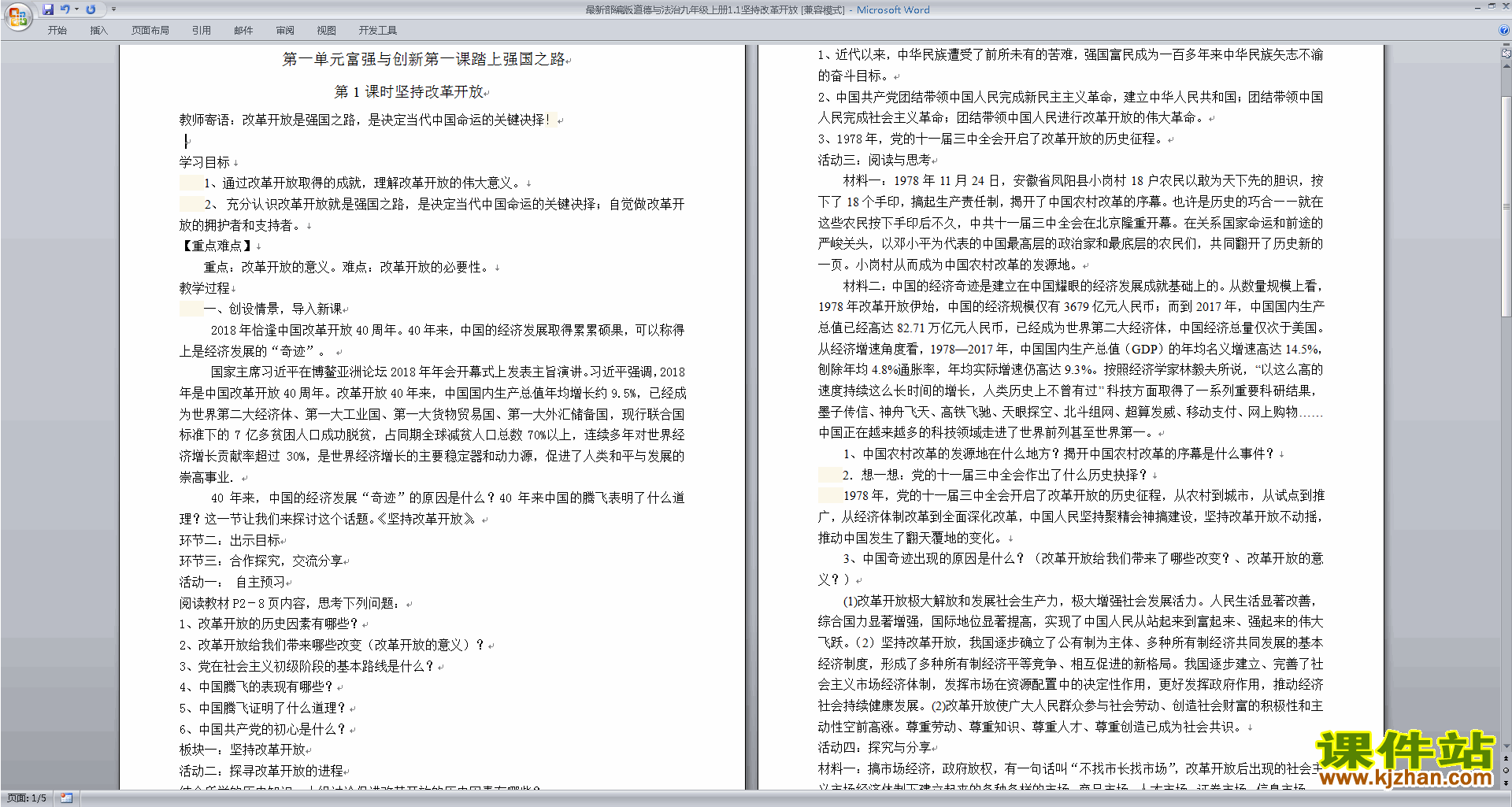The image size is (1512, 807).
Task: Click the line starting 教师寄语
Action: point(367,120)
